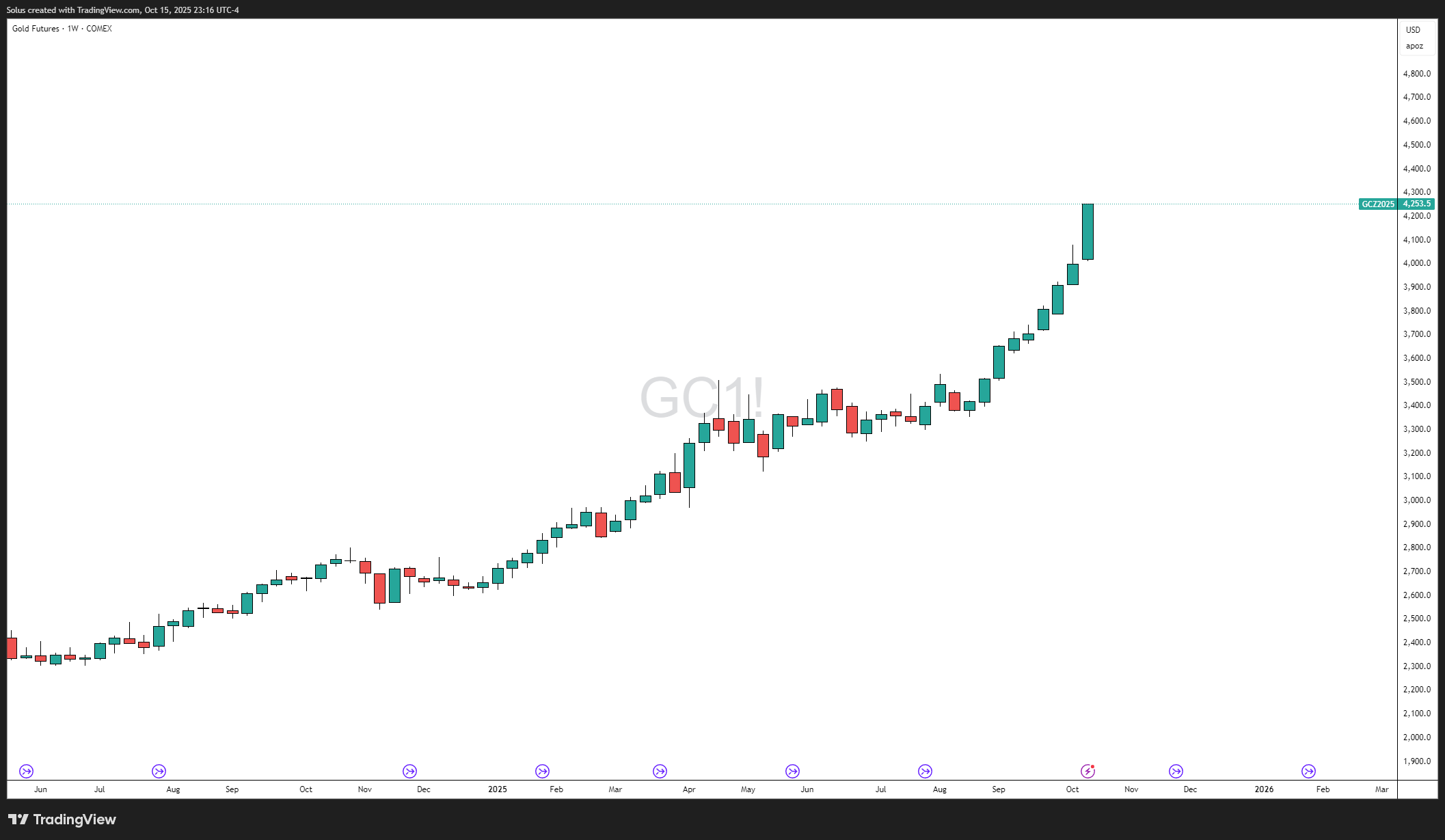Click the GC1! watermark on chart
Screen dimensions: 1445x840
[701, 397]
